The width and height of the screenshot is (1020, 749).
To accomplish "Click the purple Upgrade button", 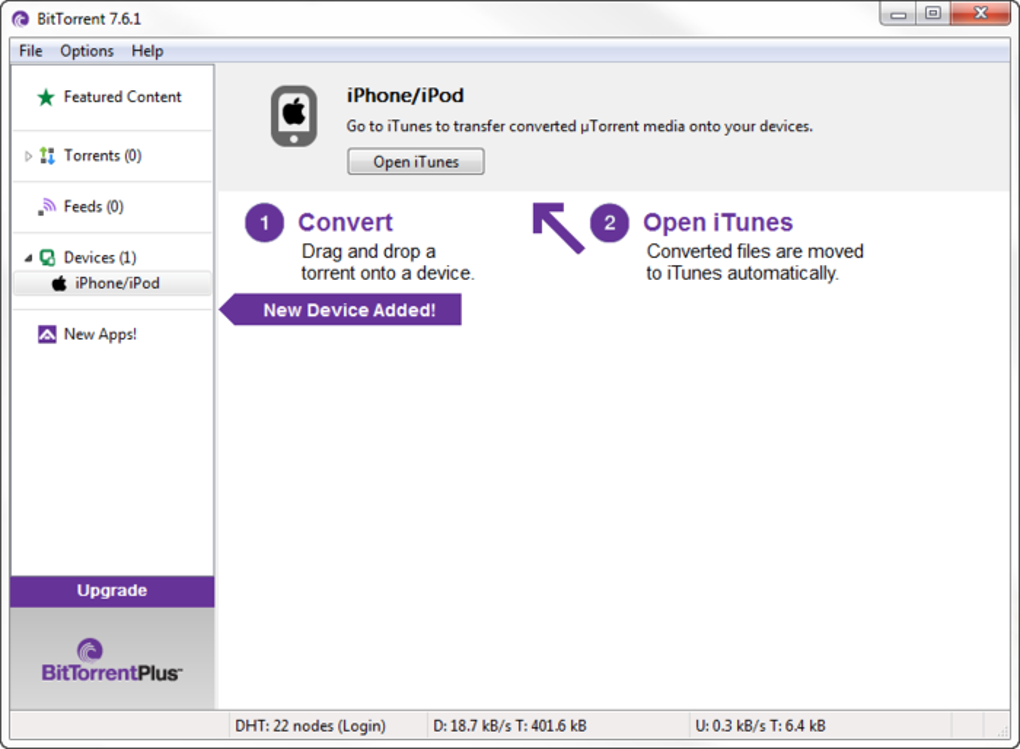I will point(112,591).
